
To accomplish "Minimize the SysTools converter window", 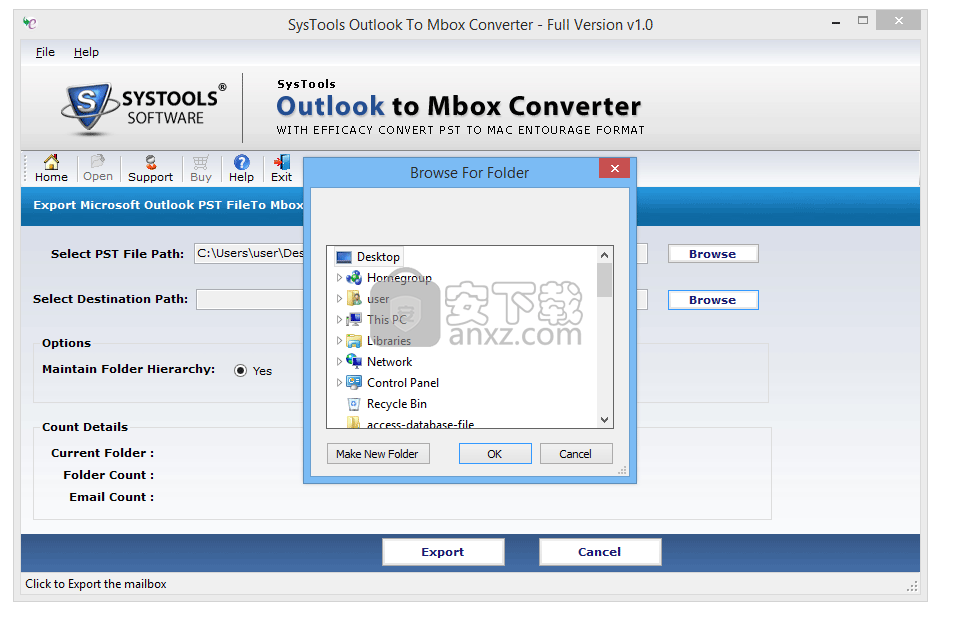I will click(836, 21).
